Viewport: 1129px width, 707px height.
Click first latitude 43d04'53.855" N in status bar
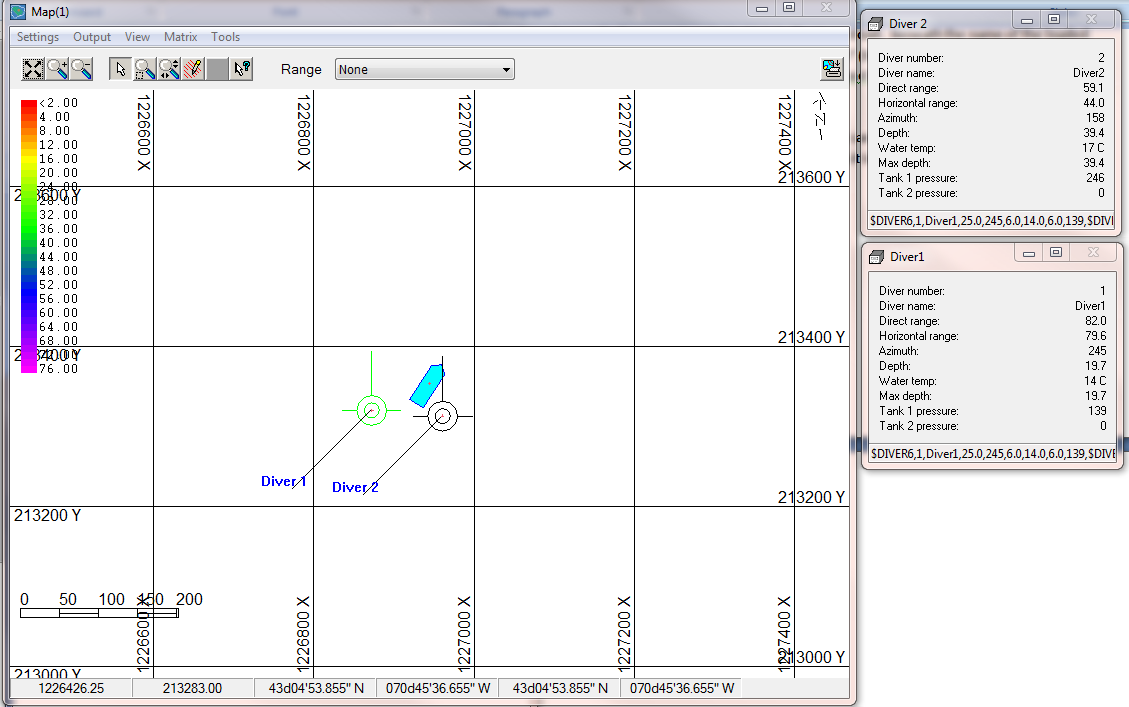316,688
